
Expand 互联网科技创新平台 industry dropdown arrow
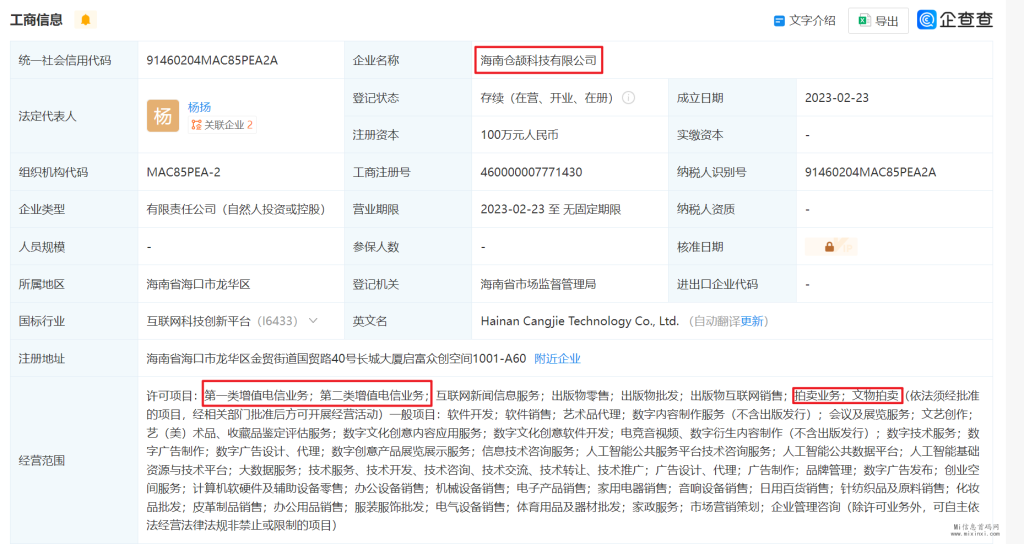coord(313,321)
